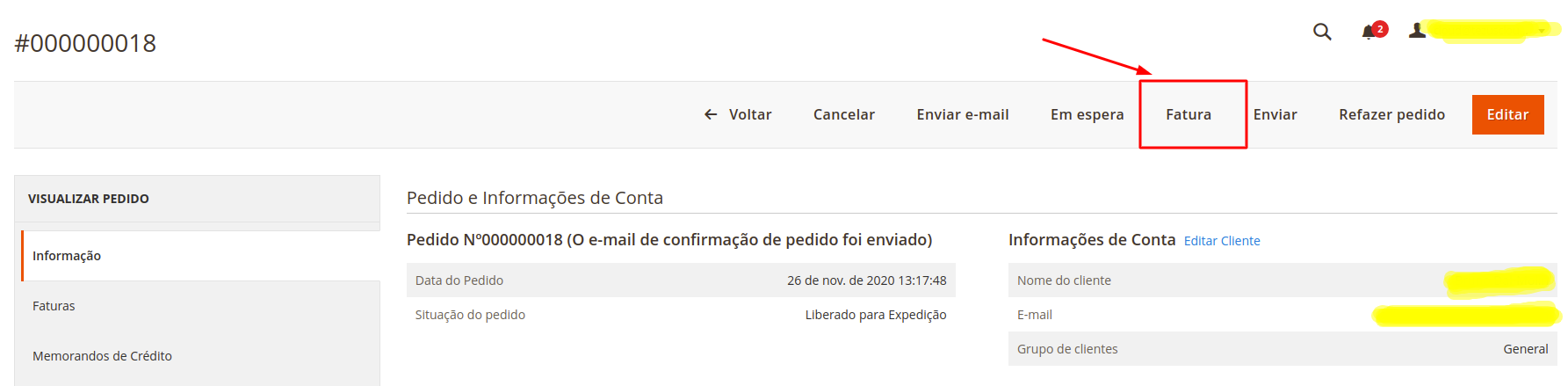1568x386 pixels.
Task: Click the highlighted customer e-mail value
Action: (x=1467, y=315)
